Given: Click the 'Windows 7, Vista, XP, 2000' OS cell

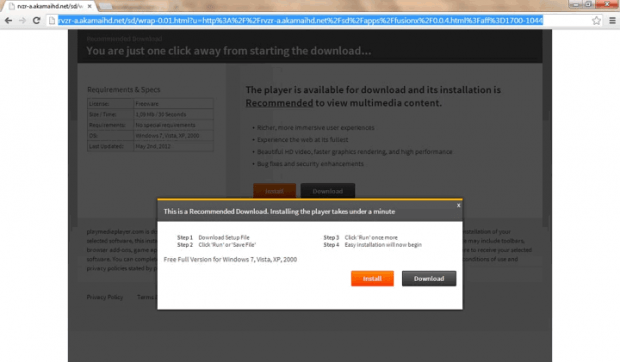Looking at the screenshot, I should (174, 136).
